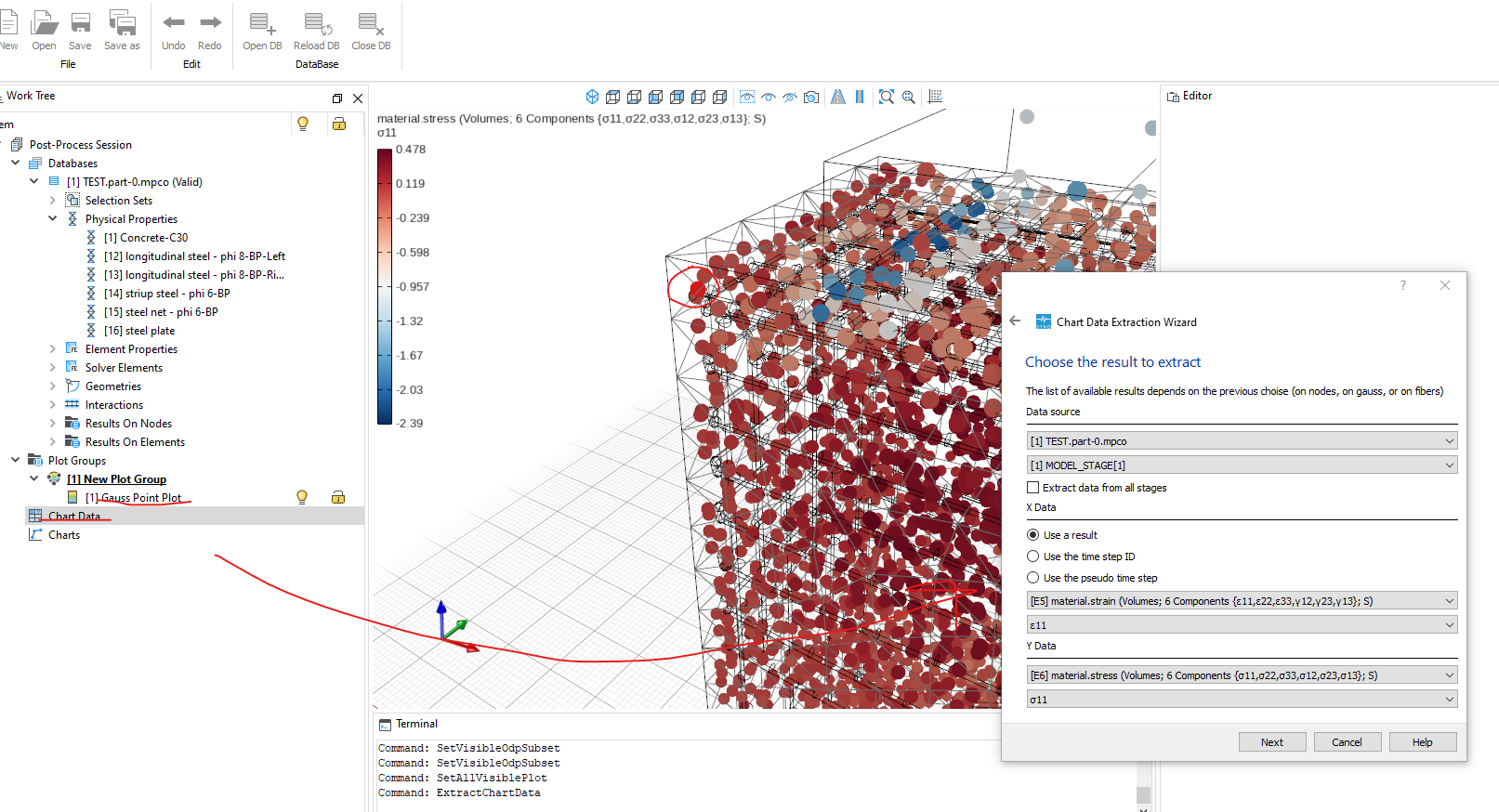Screen dimensions: 1499x812
Task: Toggle the lock for Gauss Point Plot
Action: tap(338, 497)
